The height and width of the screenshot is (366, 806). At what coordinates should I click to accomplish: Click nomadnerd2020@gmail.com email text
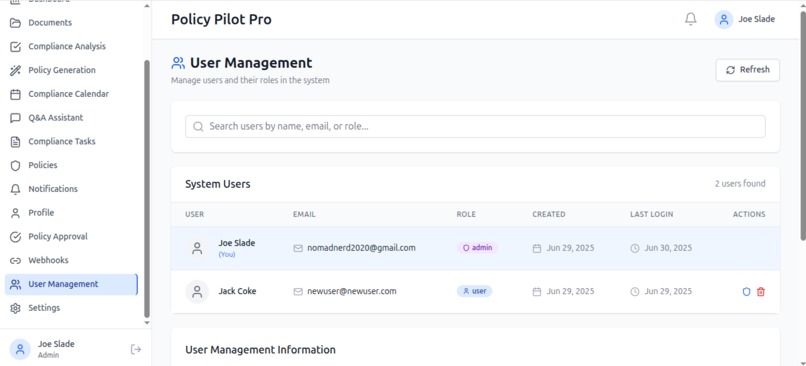[361, 248]
